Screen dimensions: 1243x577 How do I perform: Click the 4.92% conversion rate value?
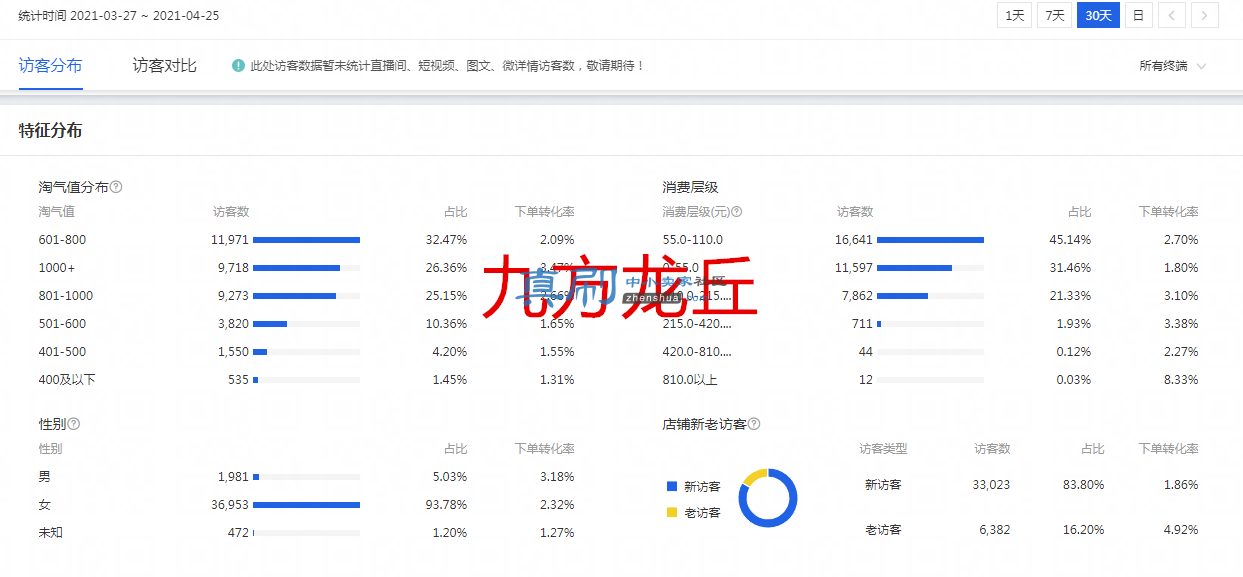(x=1181, y=530)
